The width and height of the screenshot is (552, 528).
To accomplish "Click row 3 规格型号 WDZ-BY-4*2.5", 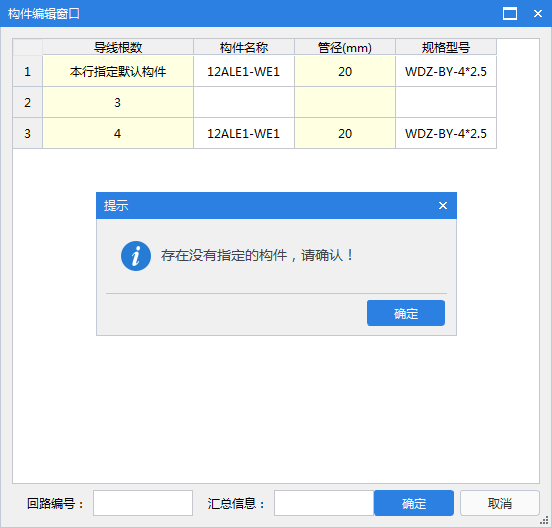I will pyautogui.click(x=446, y=133).
